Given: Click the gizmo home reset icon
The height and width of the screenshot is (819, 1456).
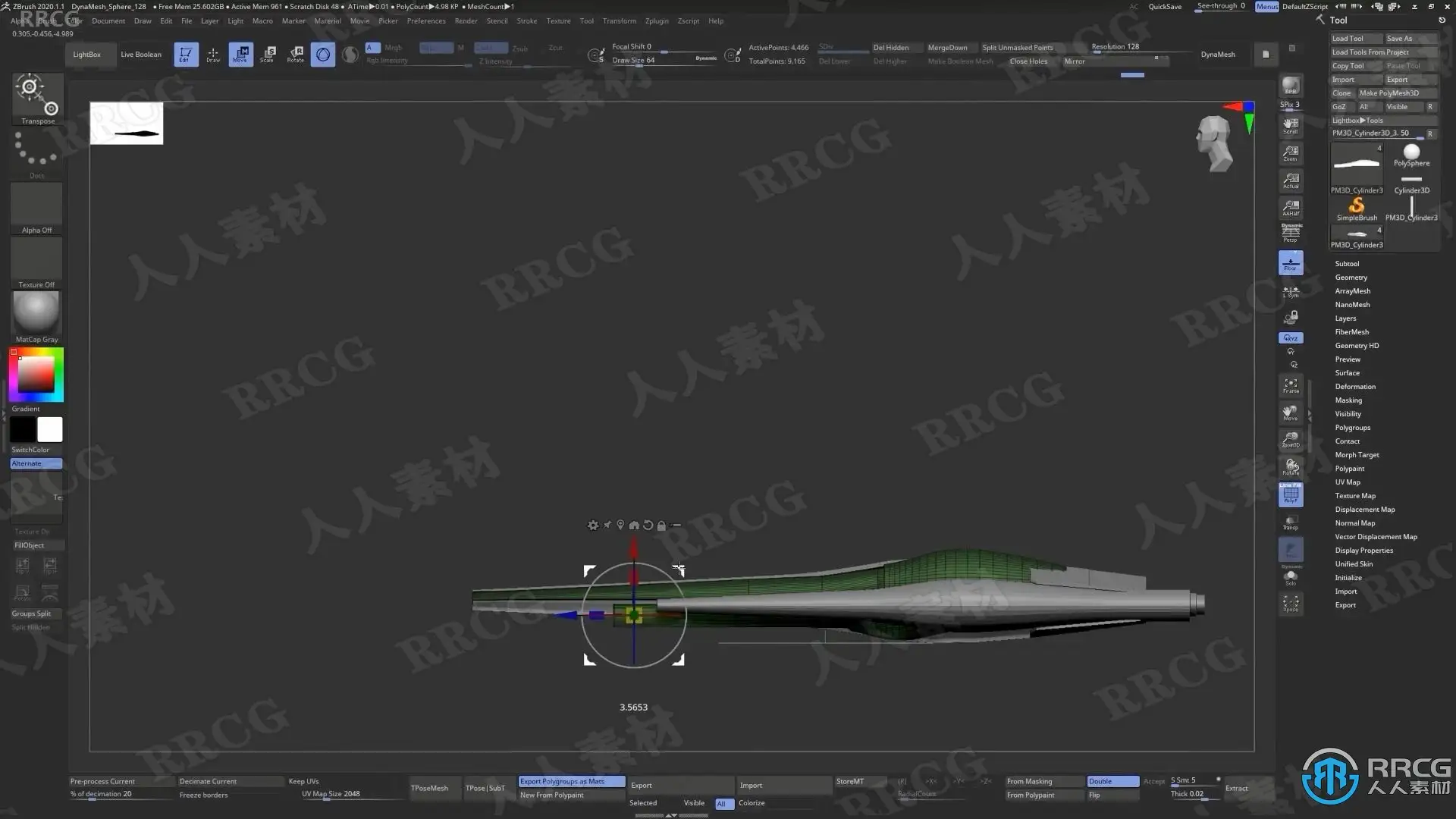Looking at the screenshot, I should (634, 525).
